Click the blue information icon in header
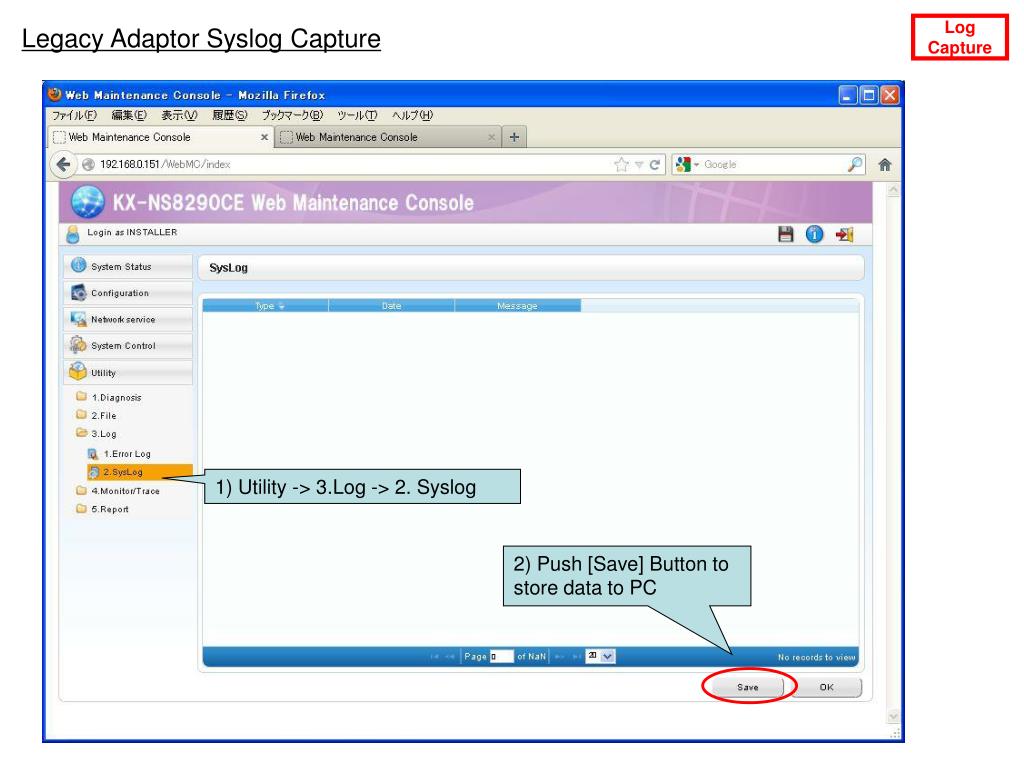The image size is (1024, 768). point(814,234)
